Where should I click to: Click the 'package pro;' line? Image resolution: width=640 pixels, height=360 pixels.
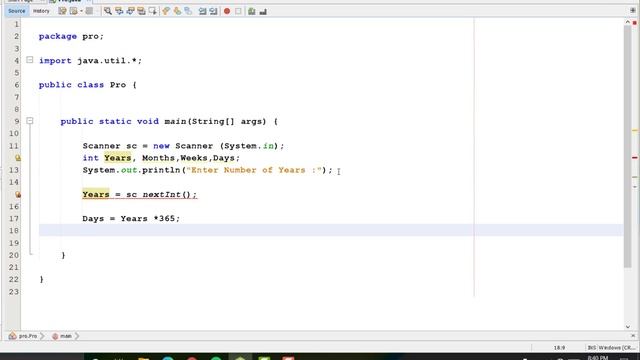pos(71,36)
